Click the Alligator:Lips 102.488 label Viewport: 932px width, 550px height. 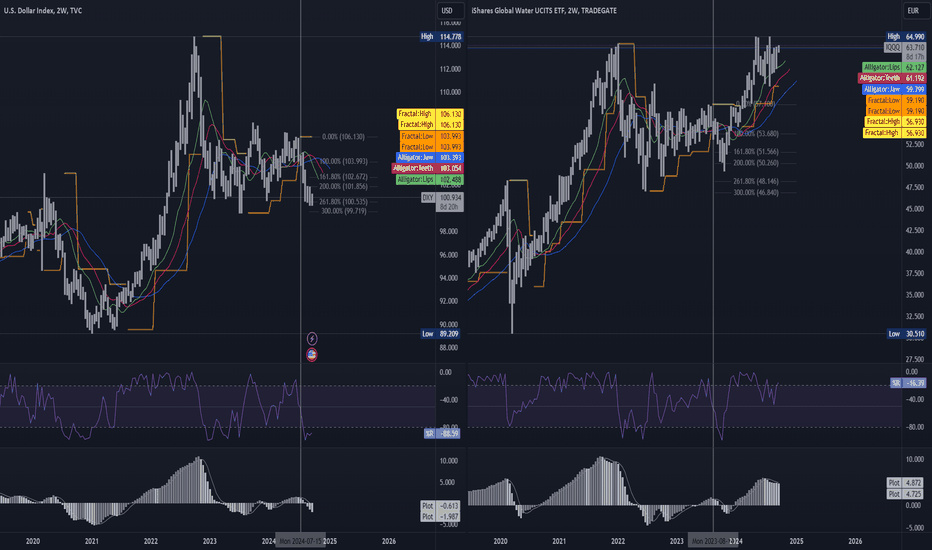429,180
